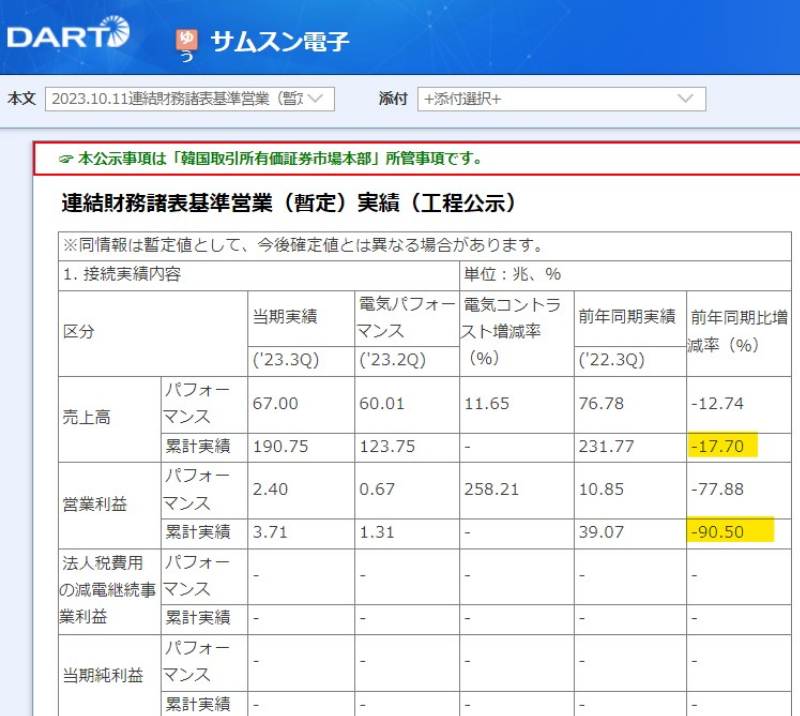
Task: Click the ('23.3Q) period label
Action: pos(301,361)
